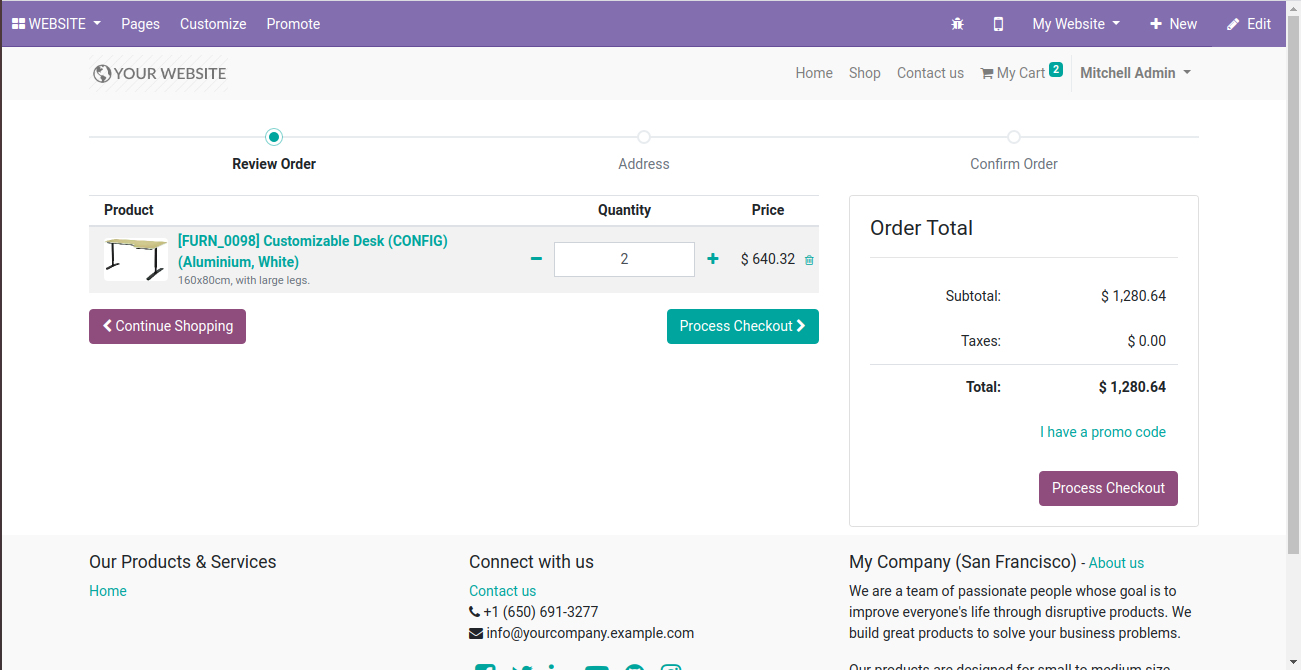Open the footer Contact us link
1301x670 pixels.
click(502, 591)
